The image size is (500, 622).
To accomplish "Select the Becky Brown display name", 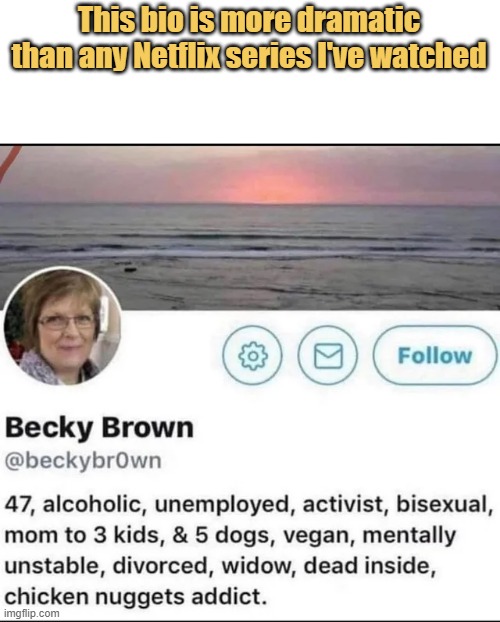I will pos(99,428).
